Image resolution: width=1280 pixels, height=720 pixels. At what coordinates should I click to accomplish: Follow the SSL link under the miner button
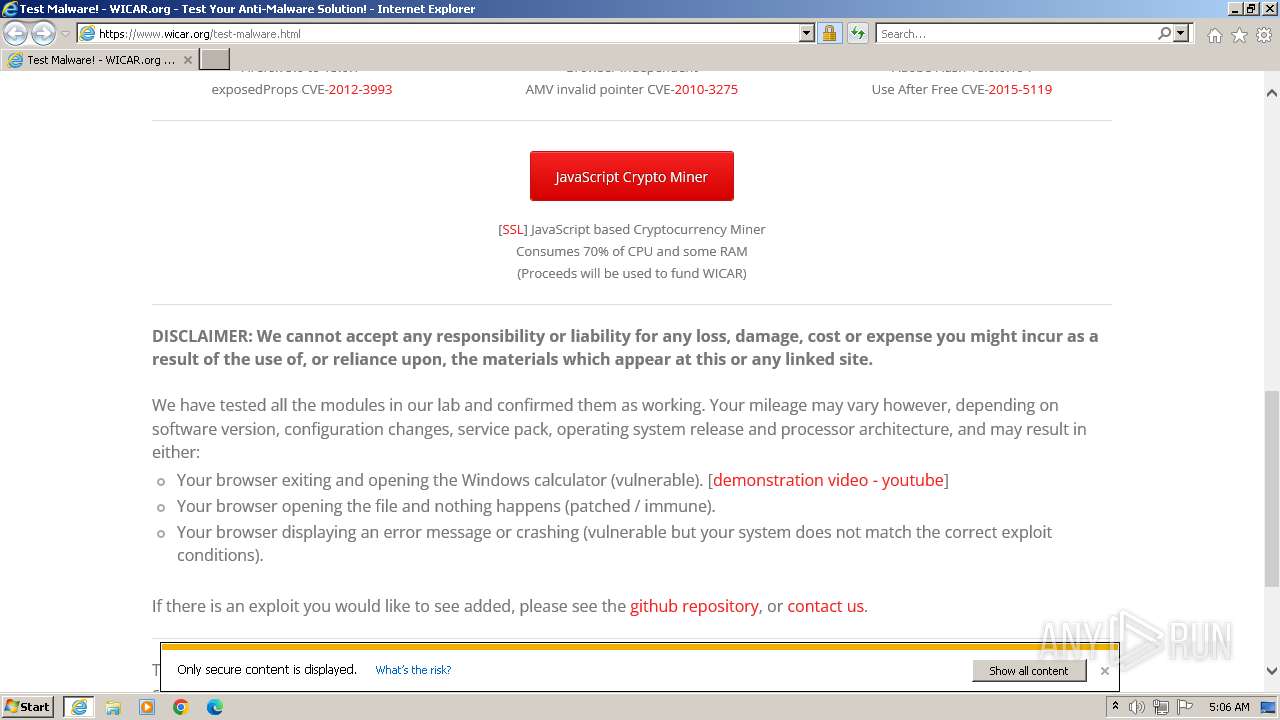pos(512,229)
